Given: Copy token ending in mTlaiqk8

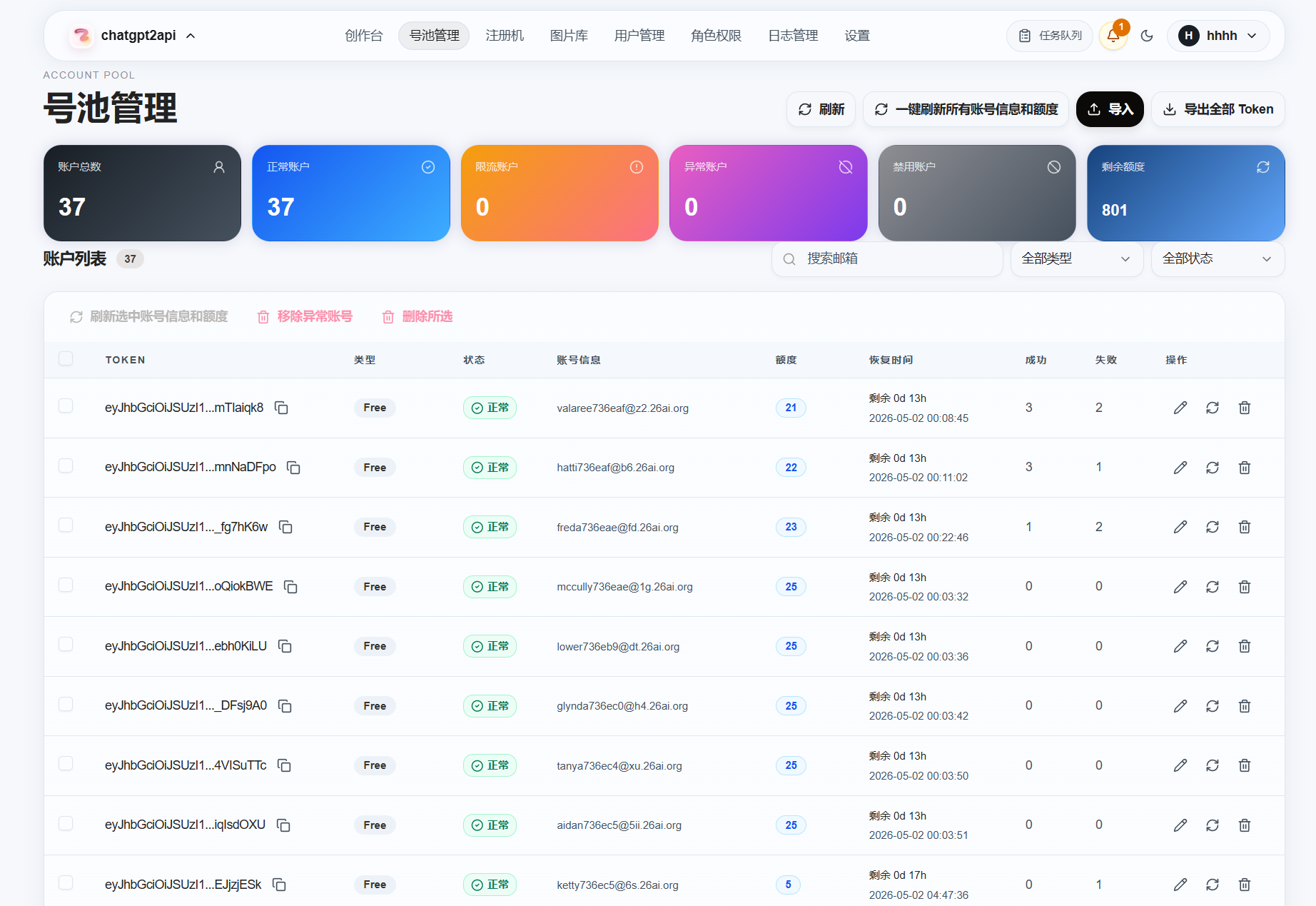Looking at the screenshot, I should pyautogui.click(x=282, y=408).
